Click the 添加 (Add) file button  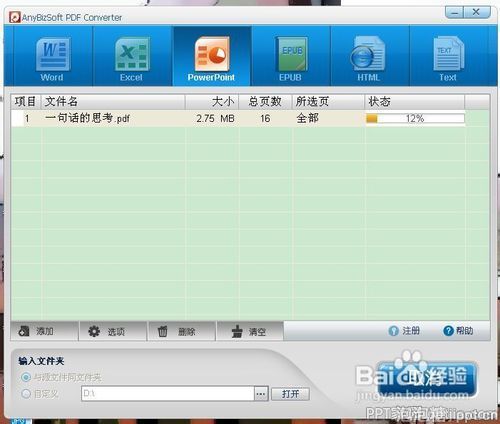(x=44, y=331)
